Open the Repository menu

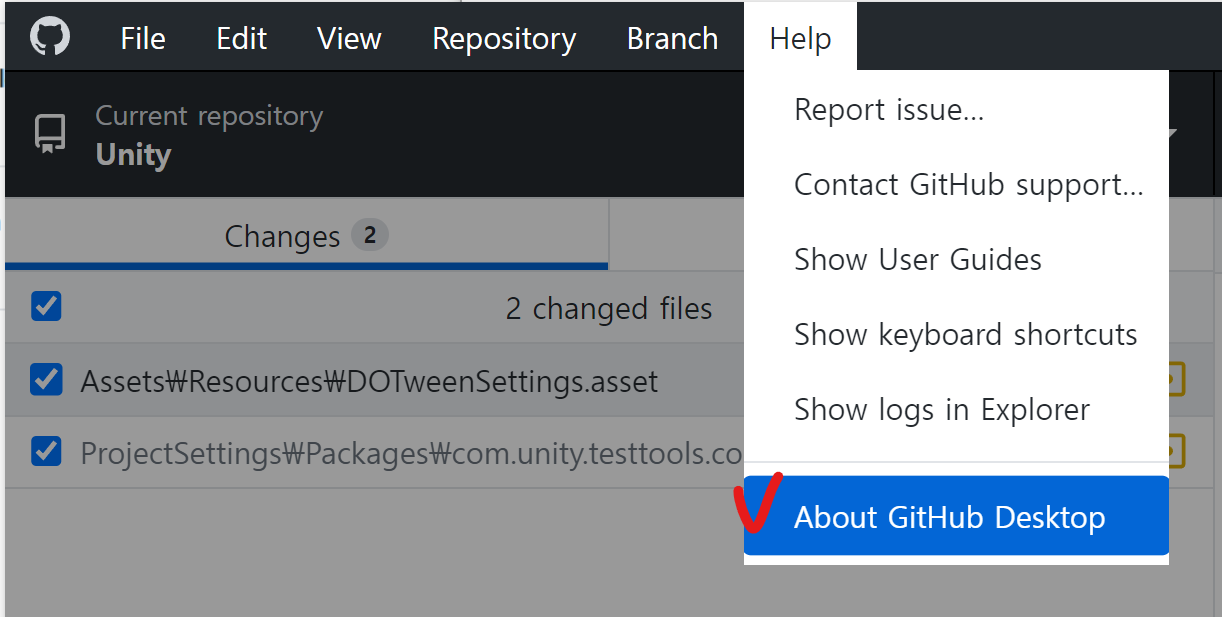tap(504, 39)
